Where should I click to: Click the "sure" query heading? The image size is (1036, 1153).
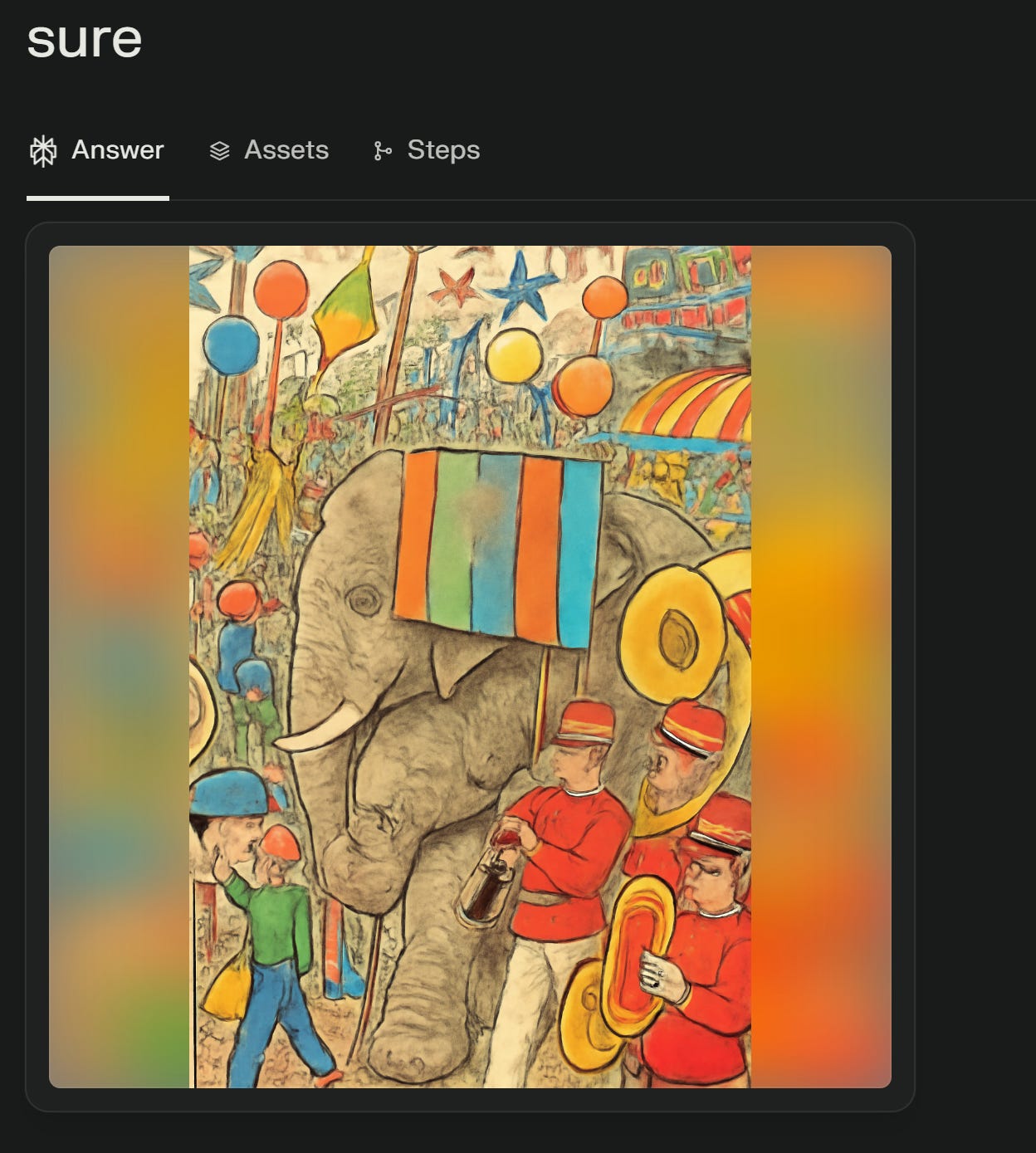[x=85, y=39]
